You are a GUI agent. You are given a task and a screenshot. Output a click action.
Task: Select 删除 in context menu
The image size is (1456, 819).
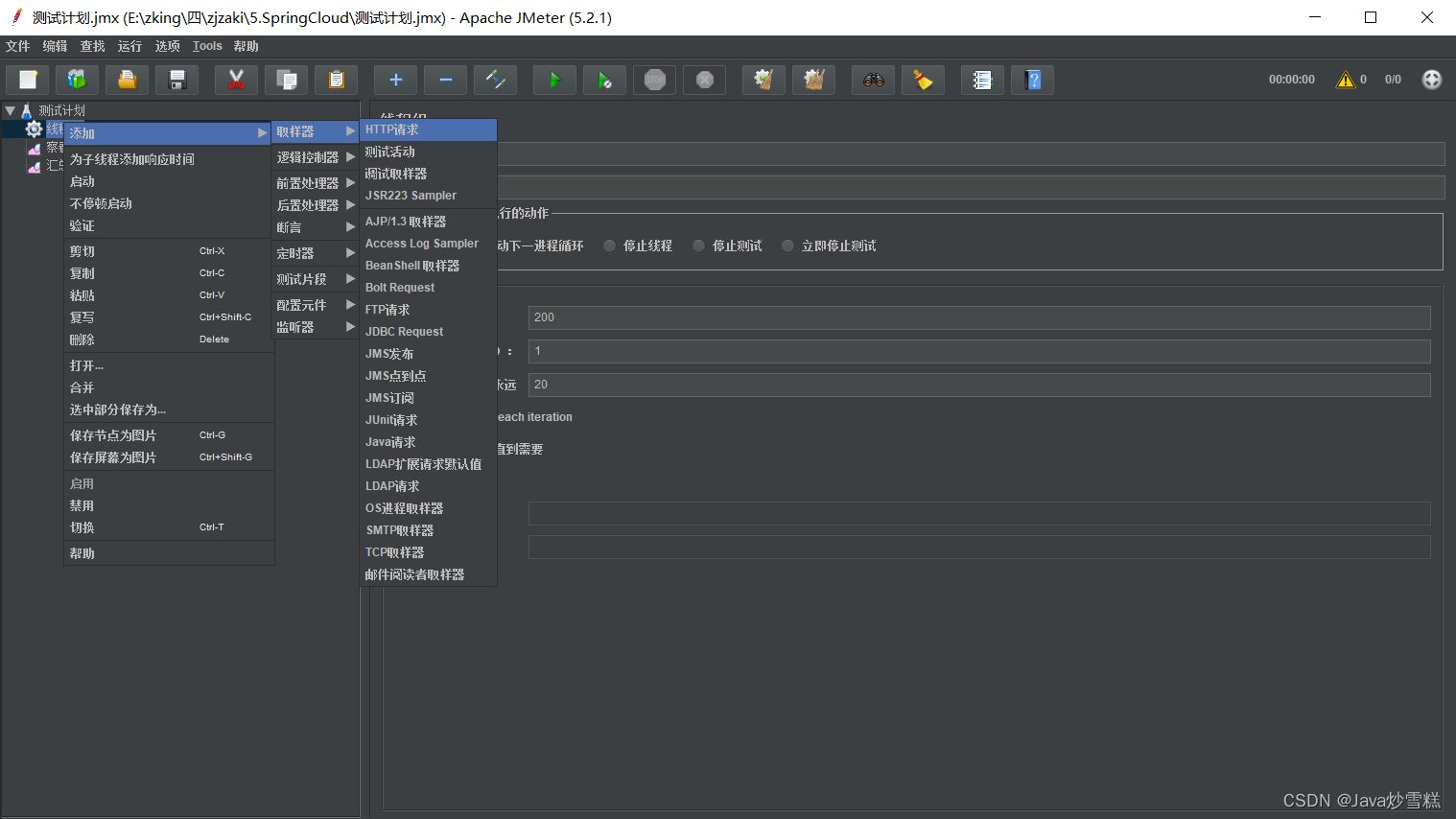click(169, 339)
